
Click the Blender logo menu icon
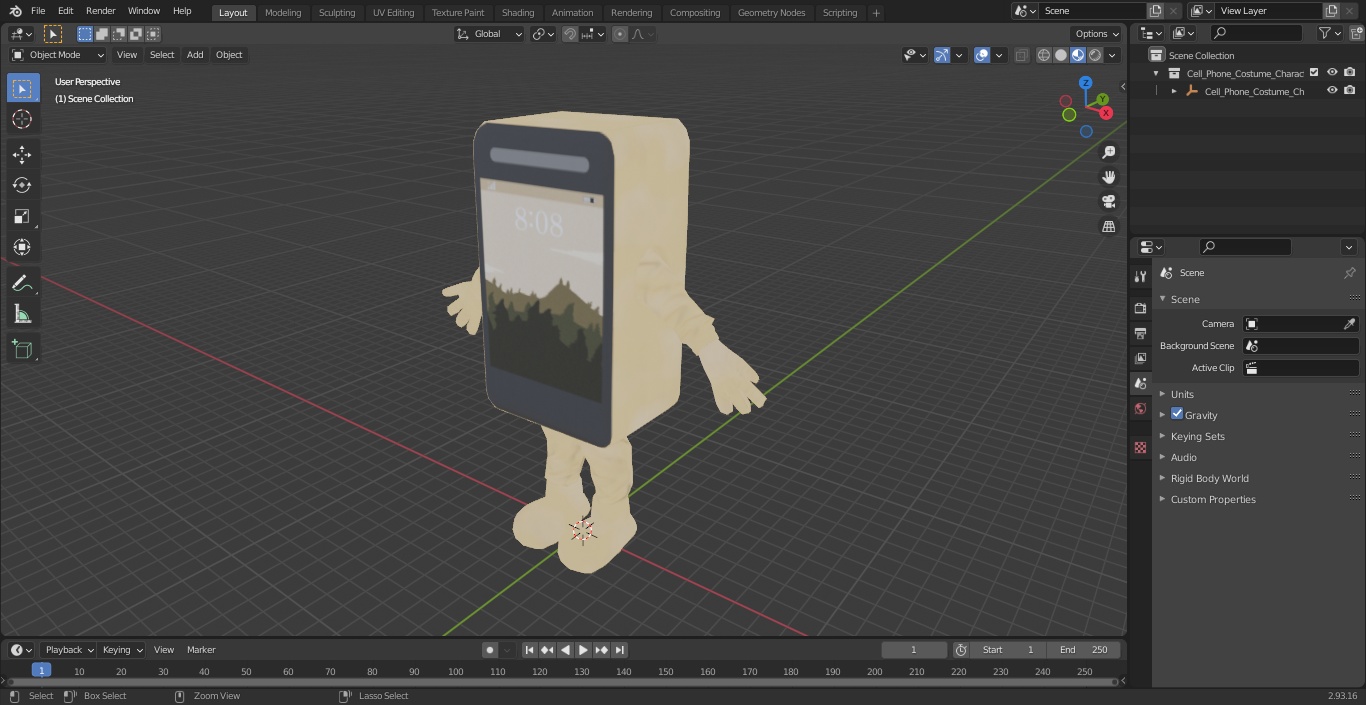coord(15,11)
